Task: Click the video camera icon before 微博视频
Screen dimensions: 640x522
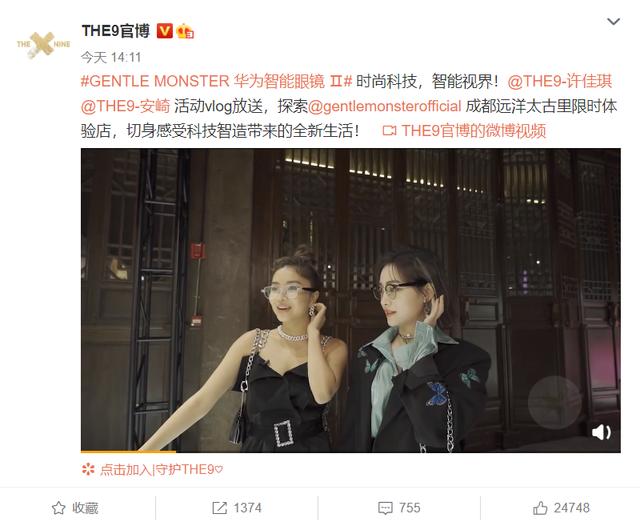Action: [x=389, y=131]
